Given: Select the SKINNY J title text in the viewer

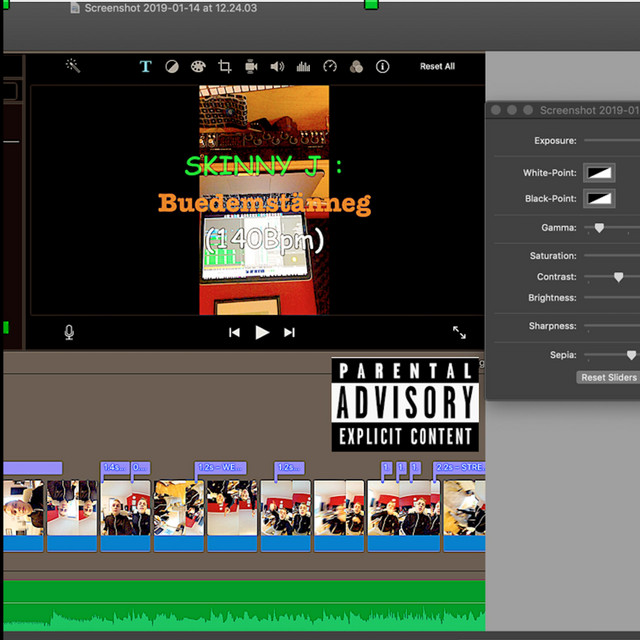Looking at the screenshot, I should point(264,166).
